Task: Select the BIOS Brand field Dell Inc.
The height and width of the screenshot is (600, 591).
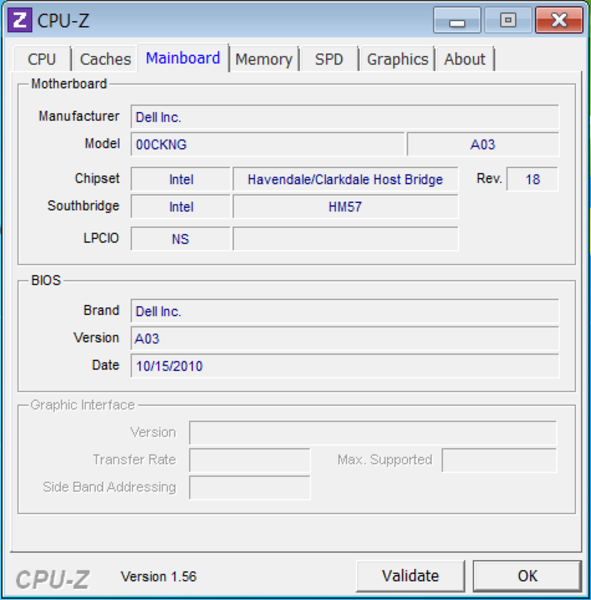Action: 344,311
